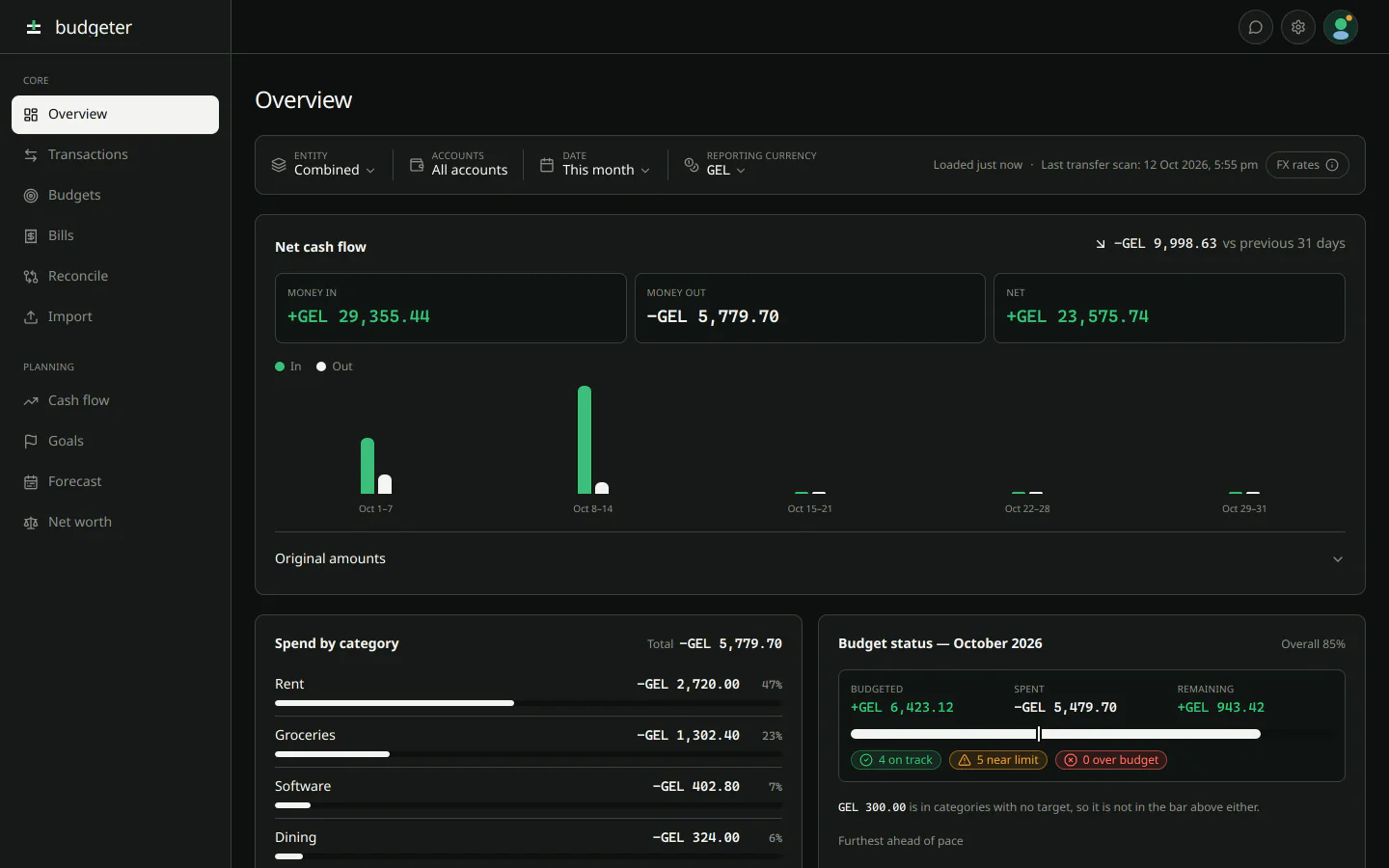The image size is (1389, 868).
Task: Open Goals in the sidebar
Action: 115,442
